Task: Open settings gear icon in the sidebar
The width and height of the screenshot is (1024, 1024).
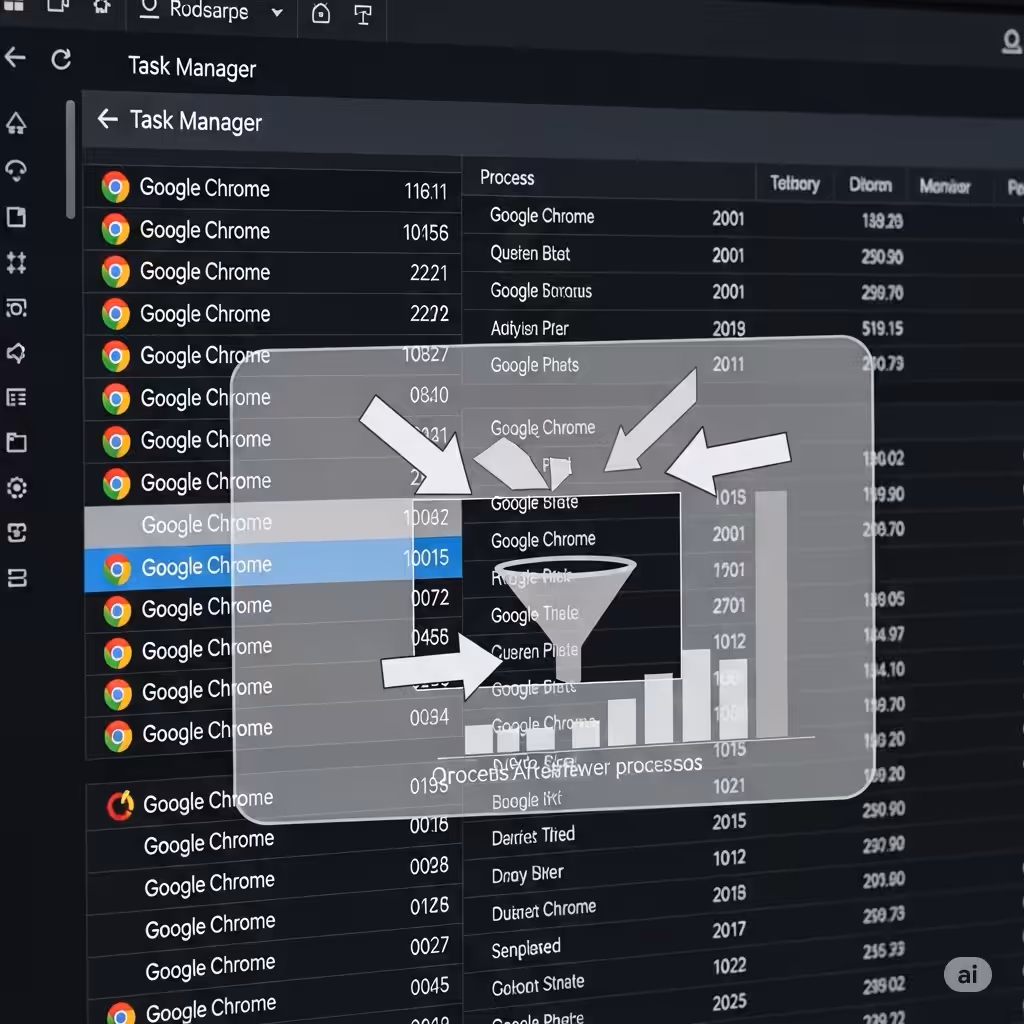Action: pyautogui.click(x=17, y=488)
